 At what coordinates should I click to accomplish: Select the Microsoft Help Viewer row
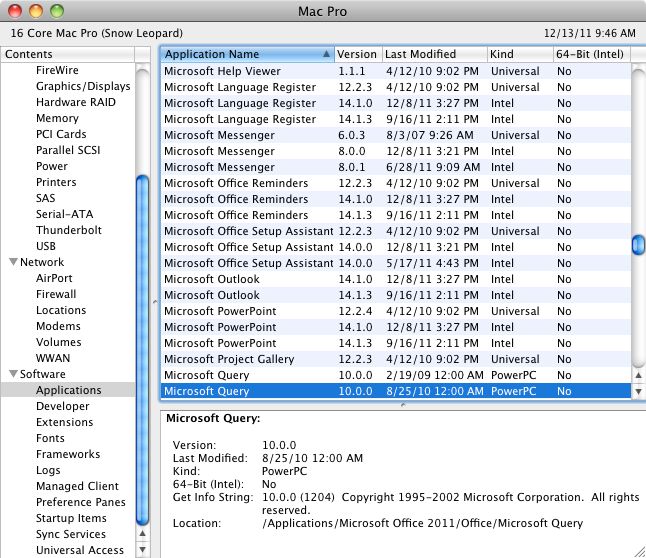pyautogui.click(x=396, y=71)
